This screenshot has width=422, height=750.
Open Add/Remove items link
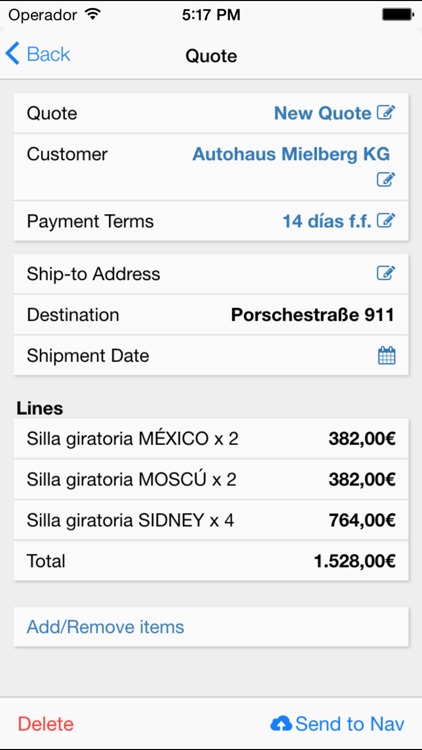point(211,627)
